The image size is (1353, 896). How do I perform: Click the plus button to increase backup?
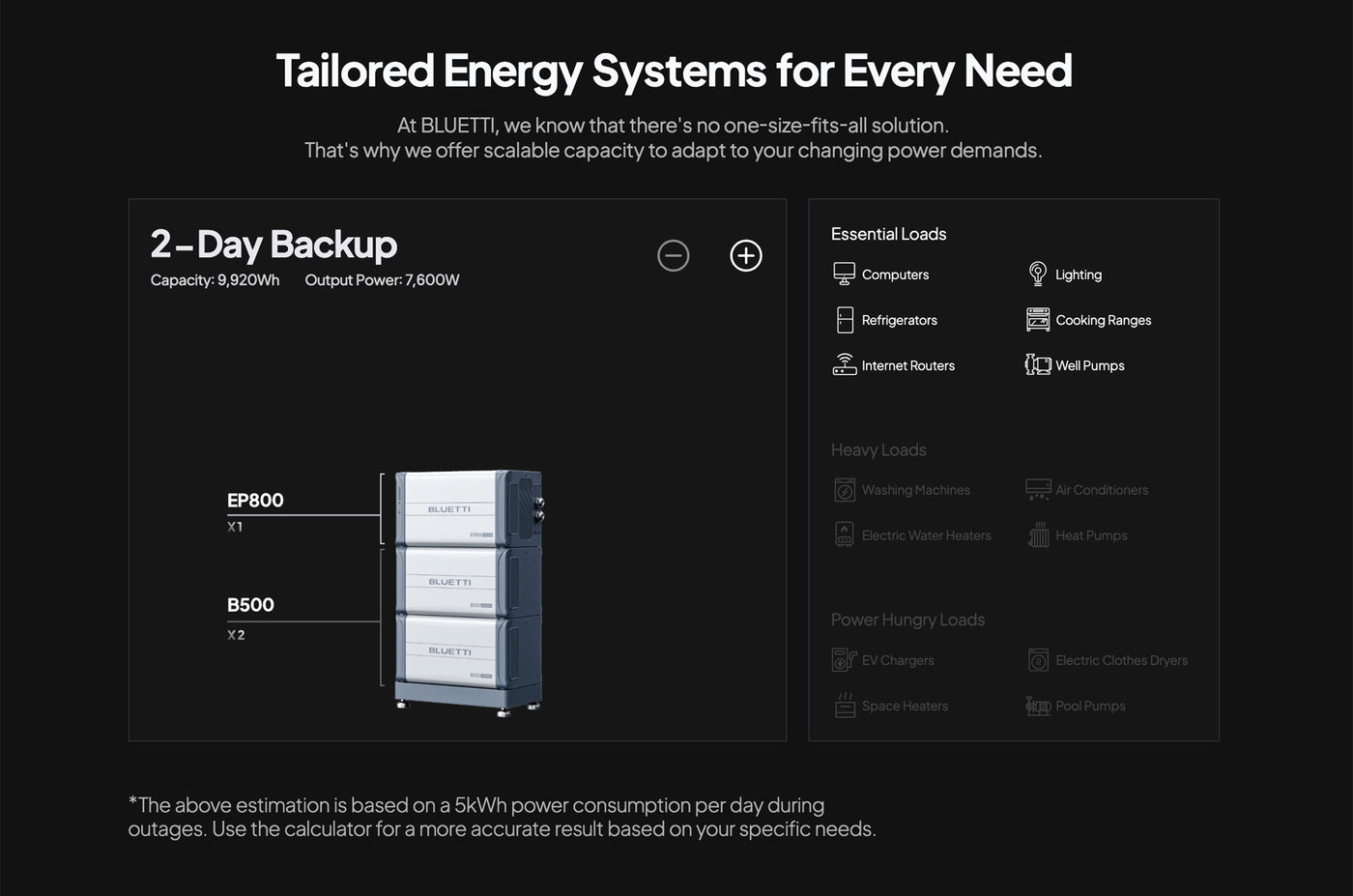(x=745, y=255)
